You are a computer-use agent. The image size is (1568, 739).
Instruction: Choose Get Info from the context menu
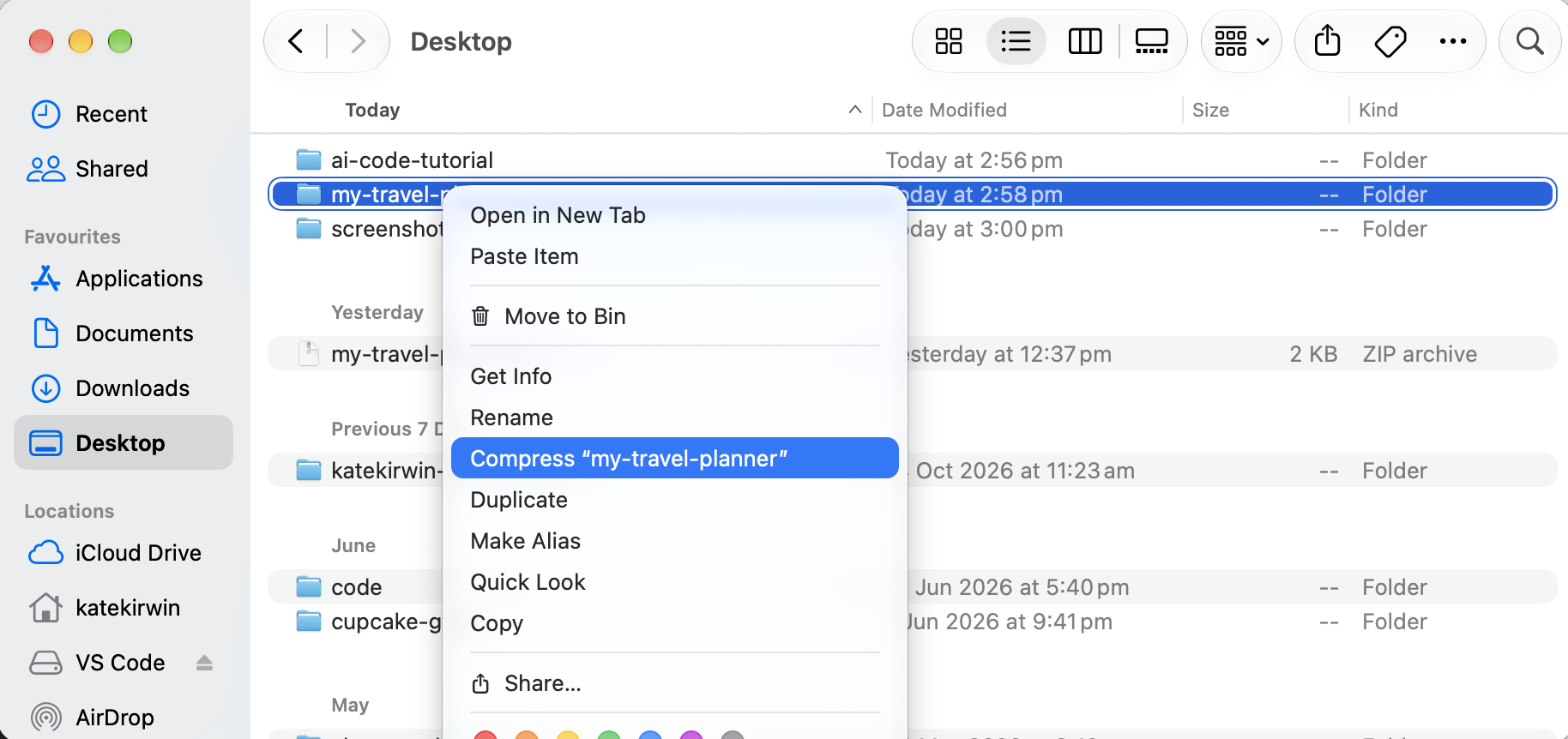coord(674,376)
